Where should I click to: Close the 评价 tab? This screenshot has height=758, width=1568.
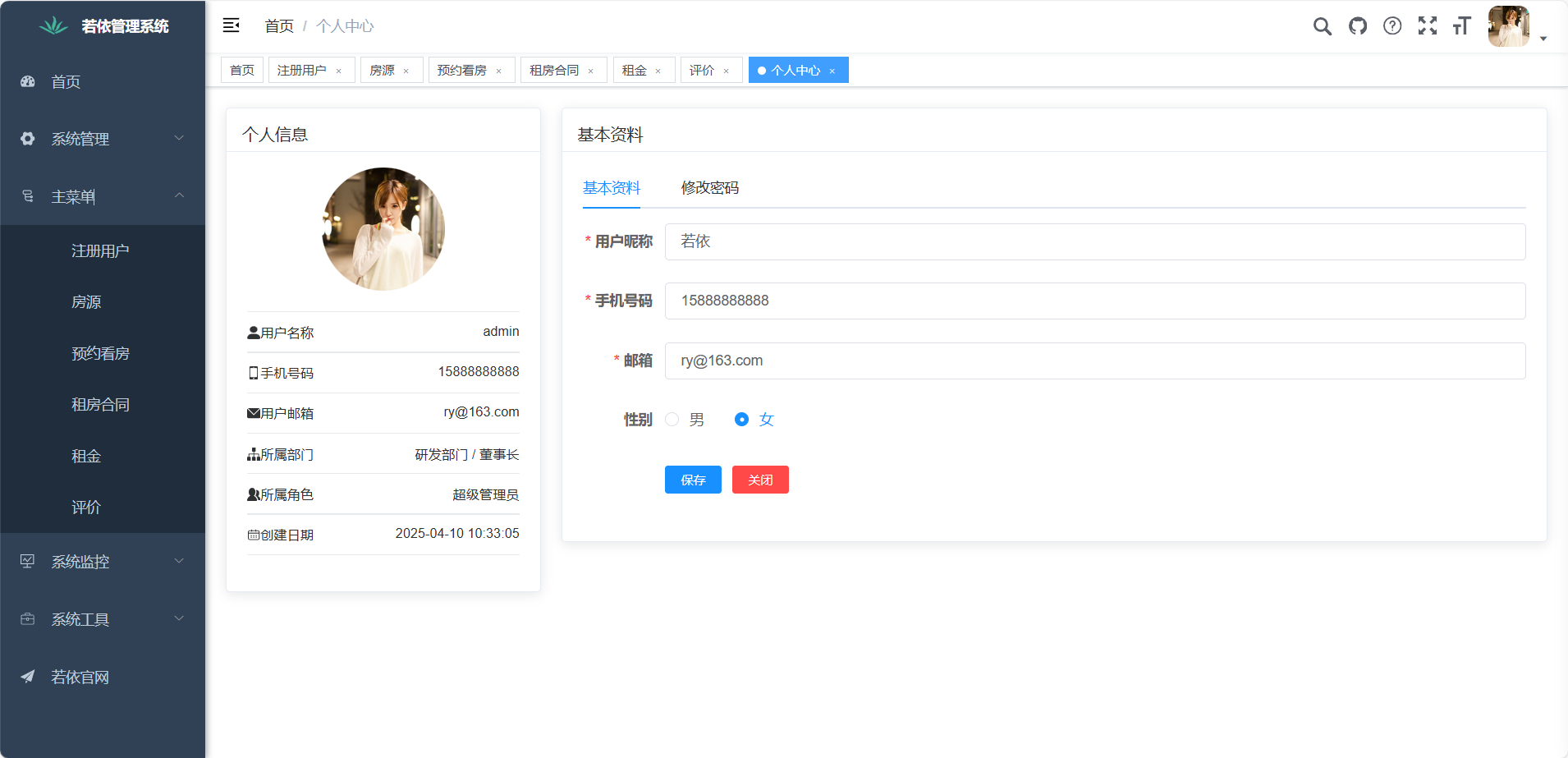click(x=726, y=71)
